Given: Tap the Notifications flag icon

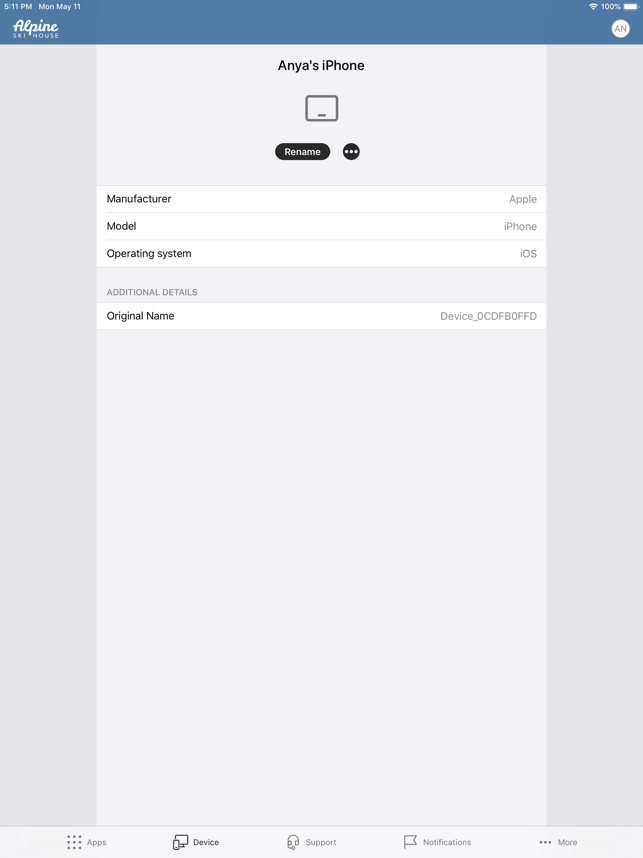Looking at the screenshot, I should [x=410, y=842].
